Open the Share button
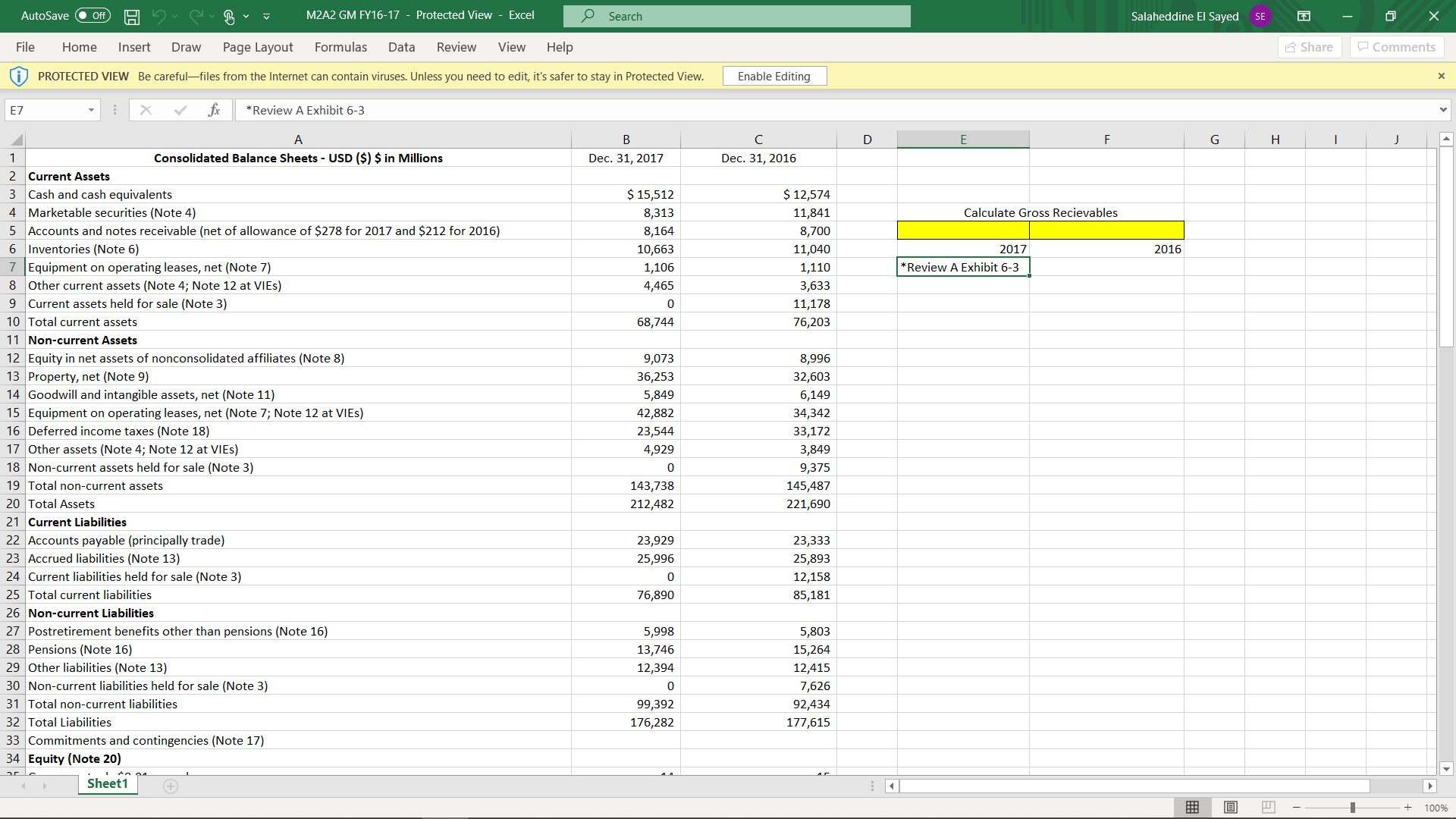 point(1310,47)
